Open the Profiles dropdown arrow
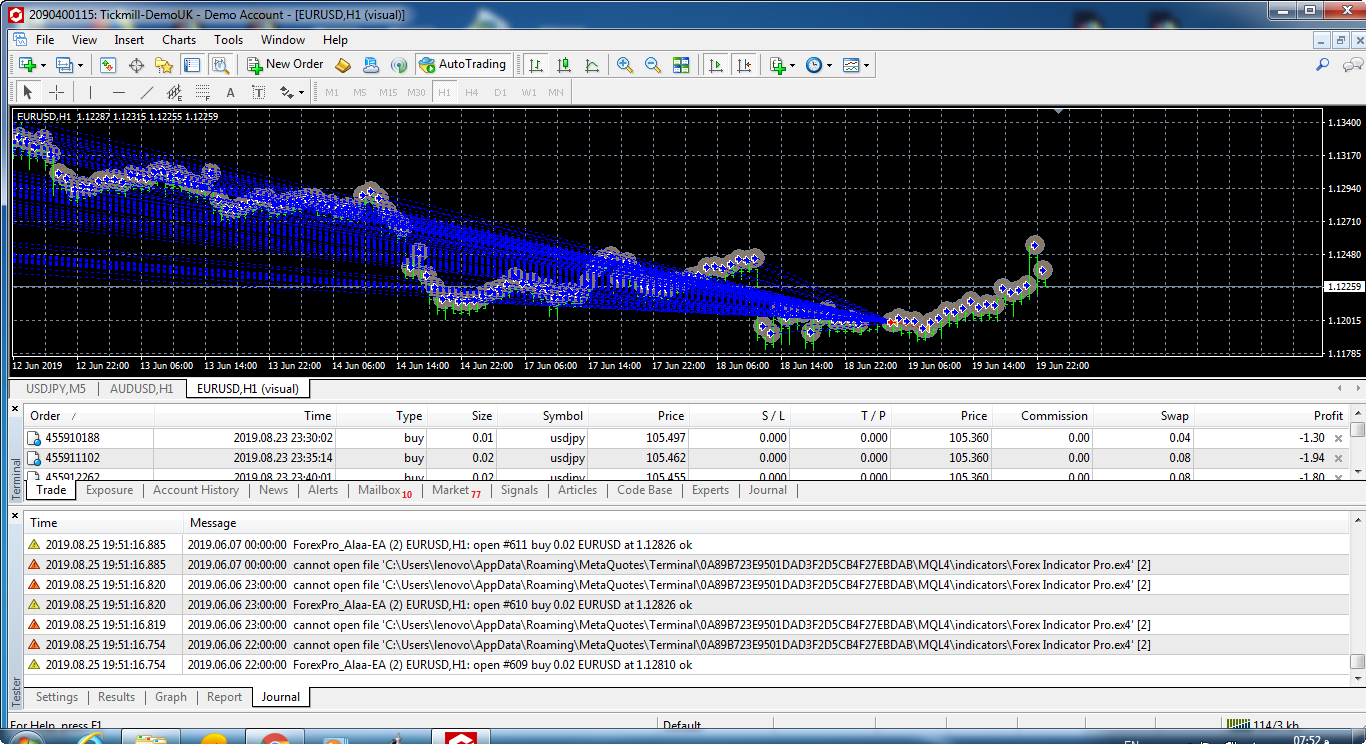1366x744 pixels. (80, 65)
